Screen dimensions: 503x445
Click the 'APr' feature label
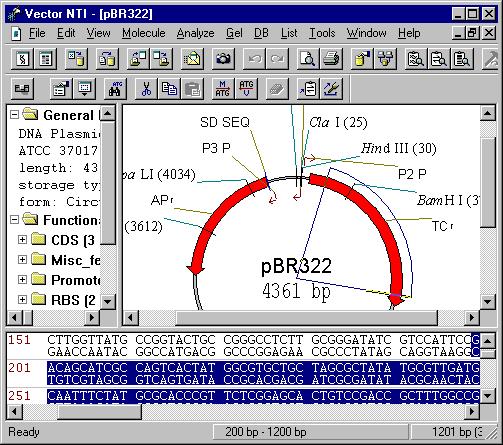click(162, 200)
